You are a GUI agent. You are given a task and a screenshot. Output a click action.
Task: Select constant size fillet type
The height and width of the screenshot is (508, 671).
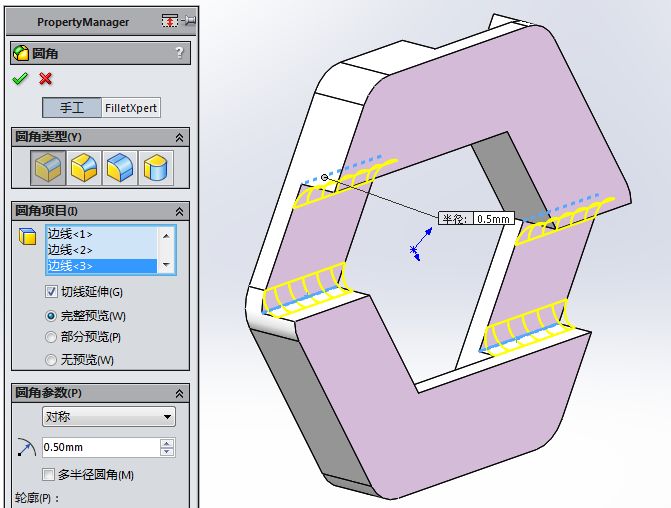(48, 168)
